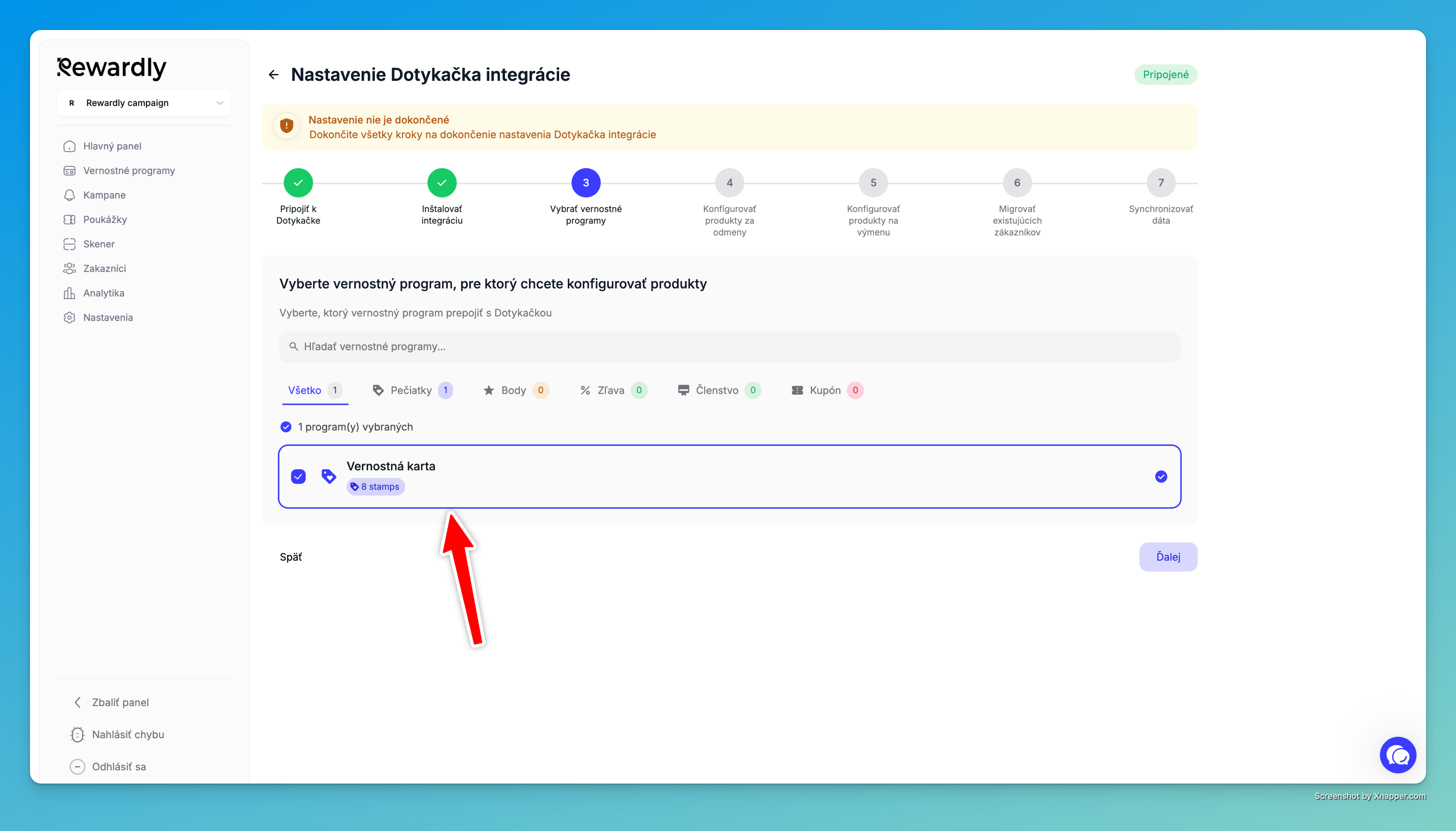Open the Rewardly campaign dropdown
The width and height of the screenshot is (1456, 831).
coord(144,103)
